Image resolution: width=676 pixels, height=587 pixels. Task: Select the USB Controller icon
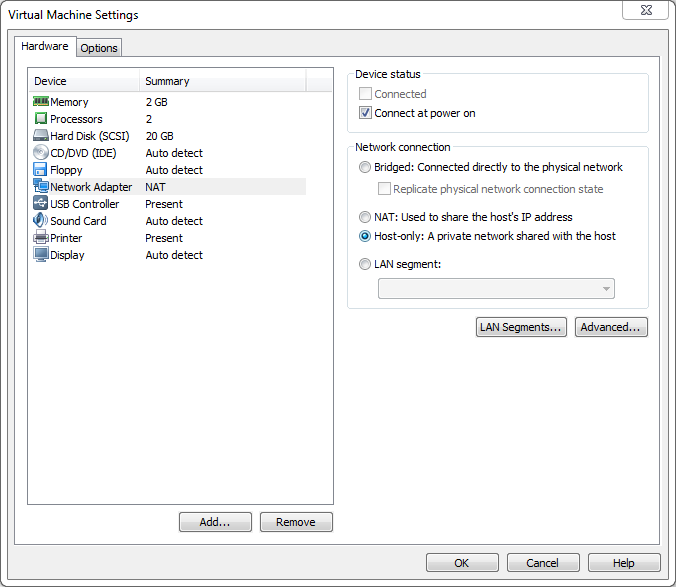click(41, 204)
